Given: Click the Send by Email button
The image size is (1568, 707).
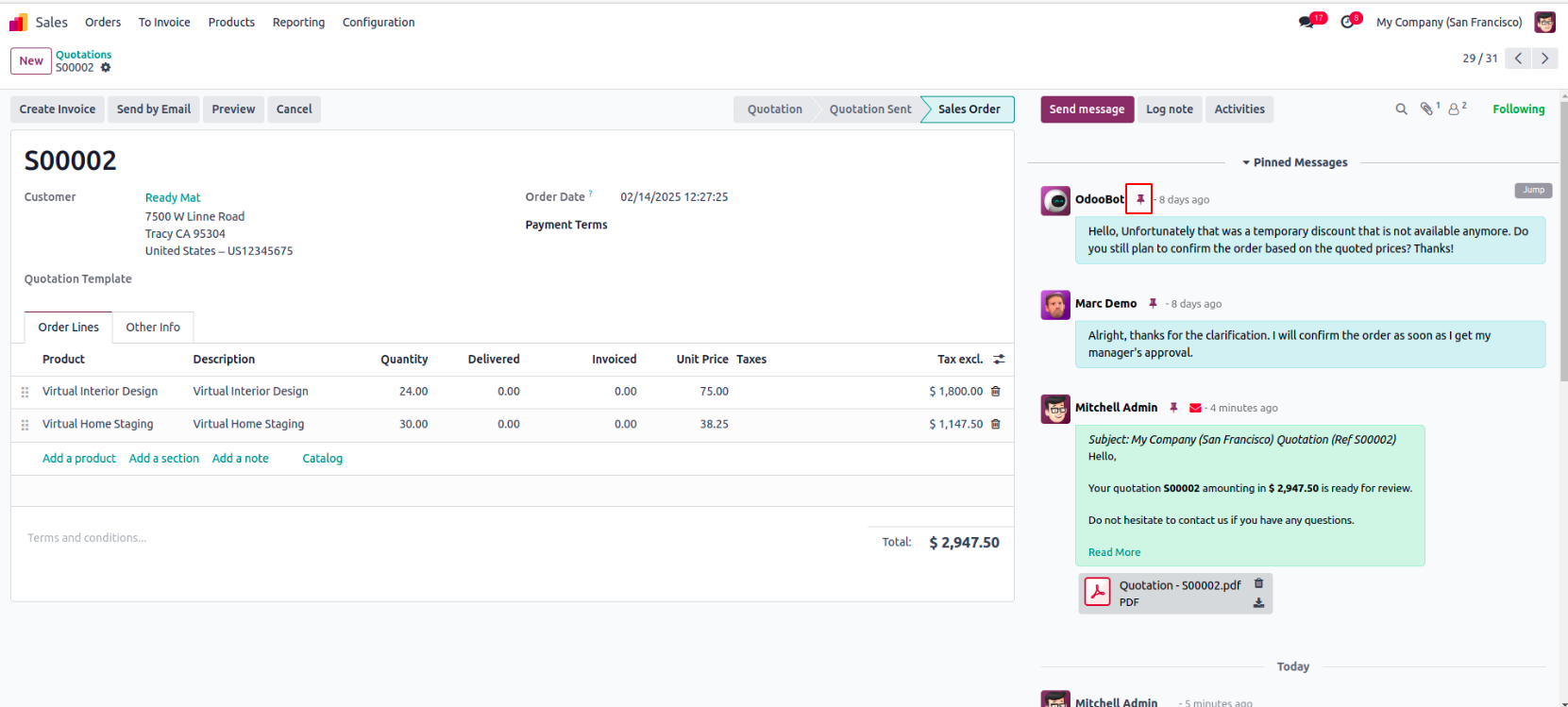Looking at the screenshot, I should pyautogui.click(x=154, y=109).
